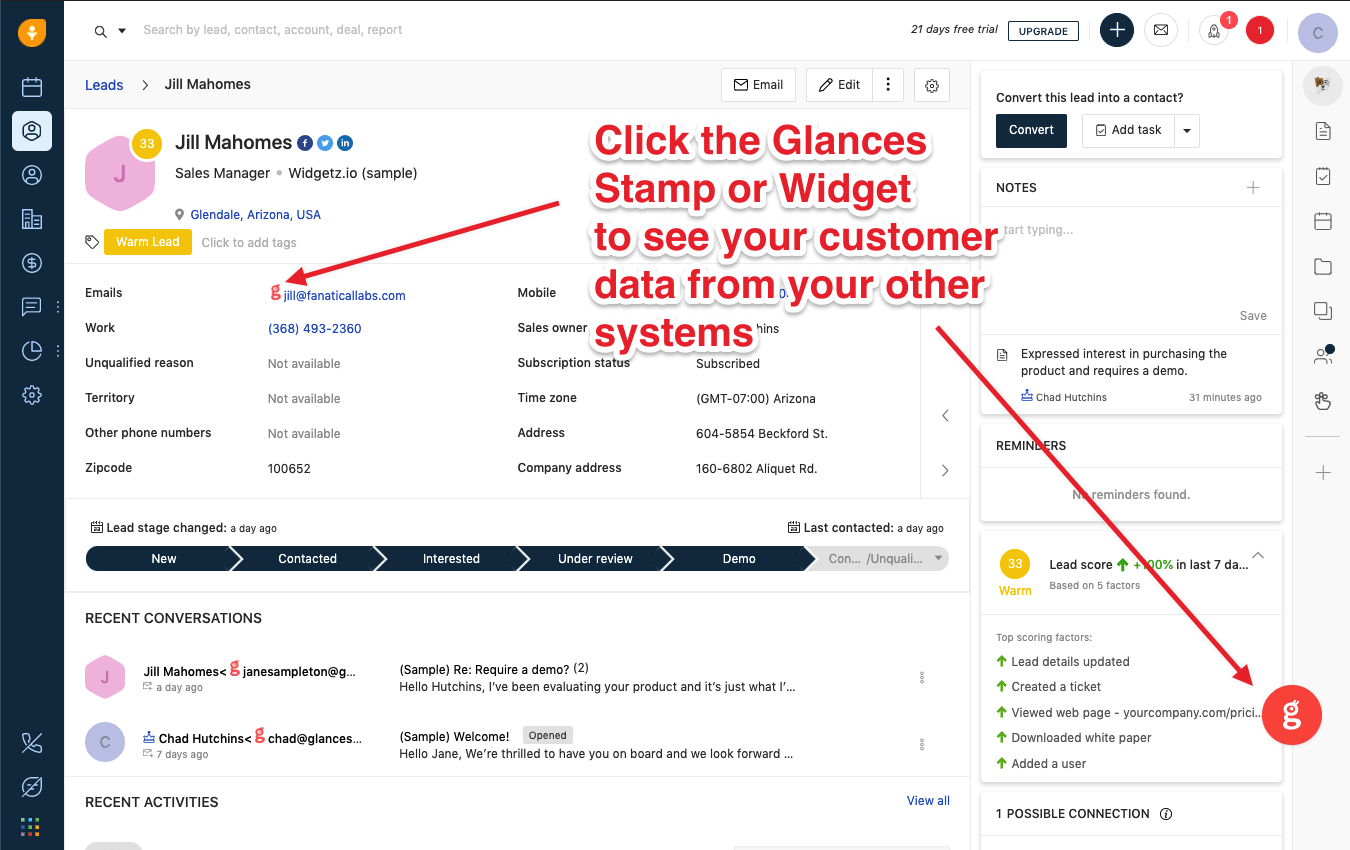The width and height of the screenshot is (1350, 850).
Task: Expand the Add task dropdown arrow
Action: point(1187,130)
